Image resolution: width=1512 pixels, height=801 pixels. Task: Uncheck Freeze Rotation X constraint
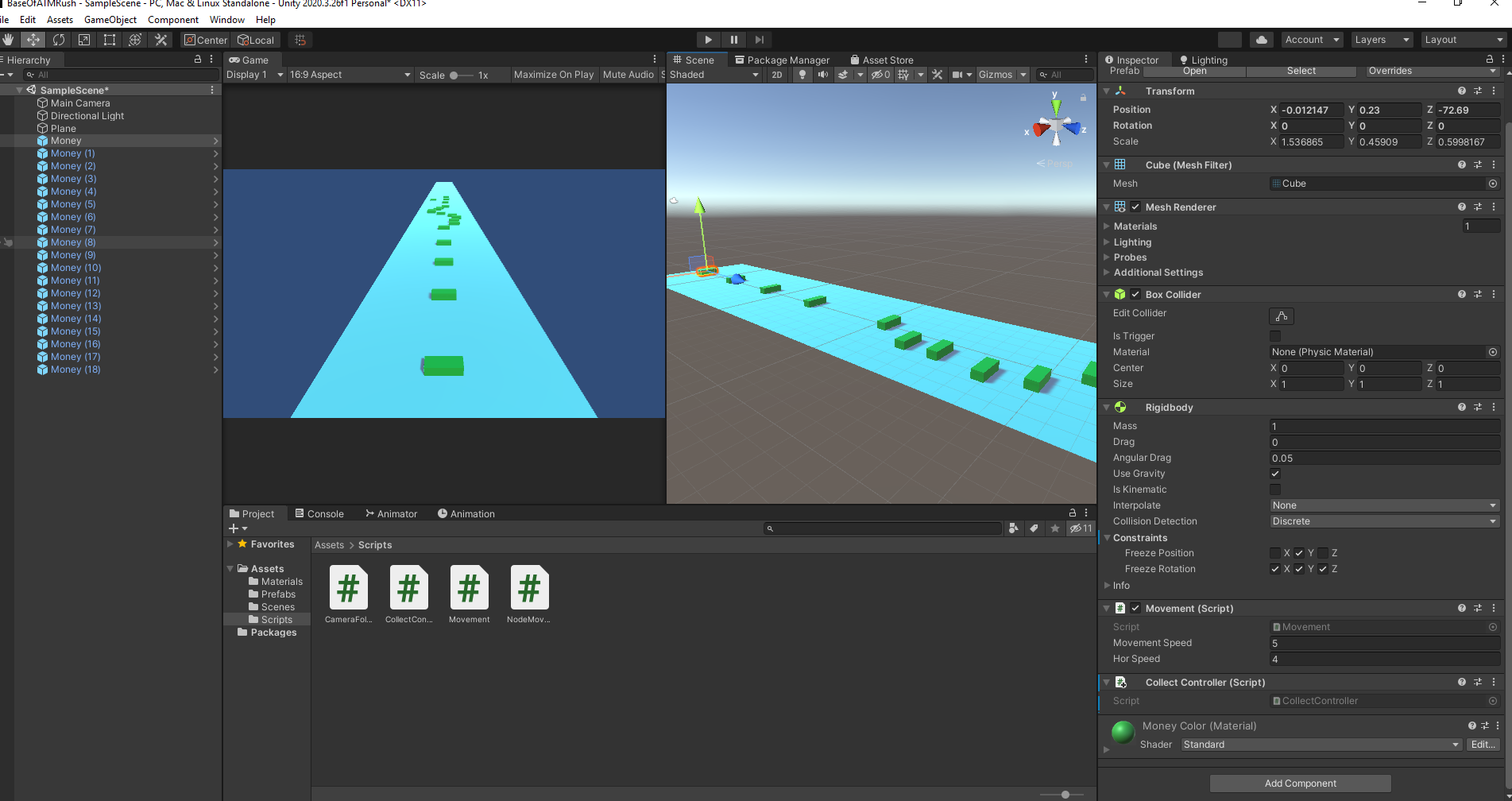tap(1275, 568)
